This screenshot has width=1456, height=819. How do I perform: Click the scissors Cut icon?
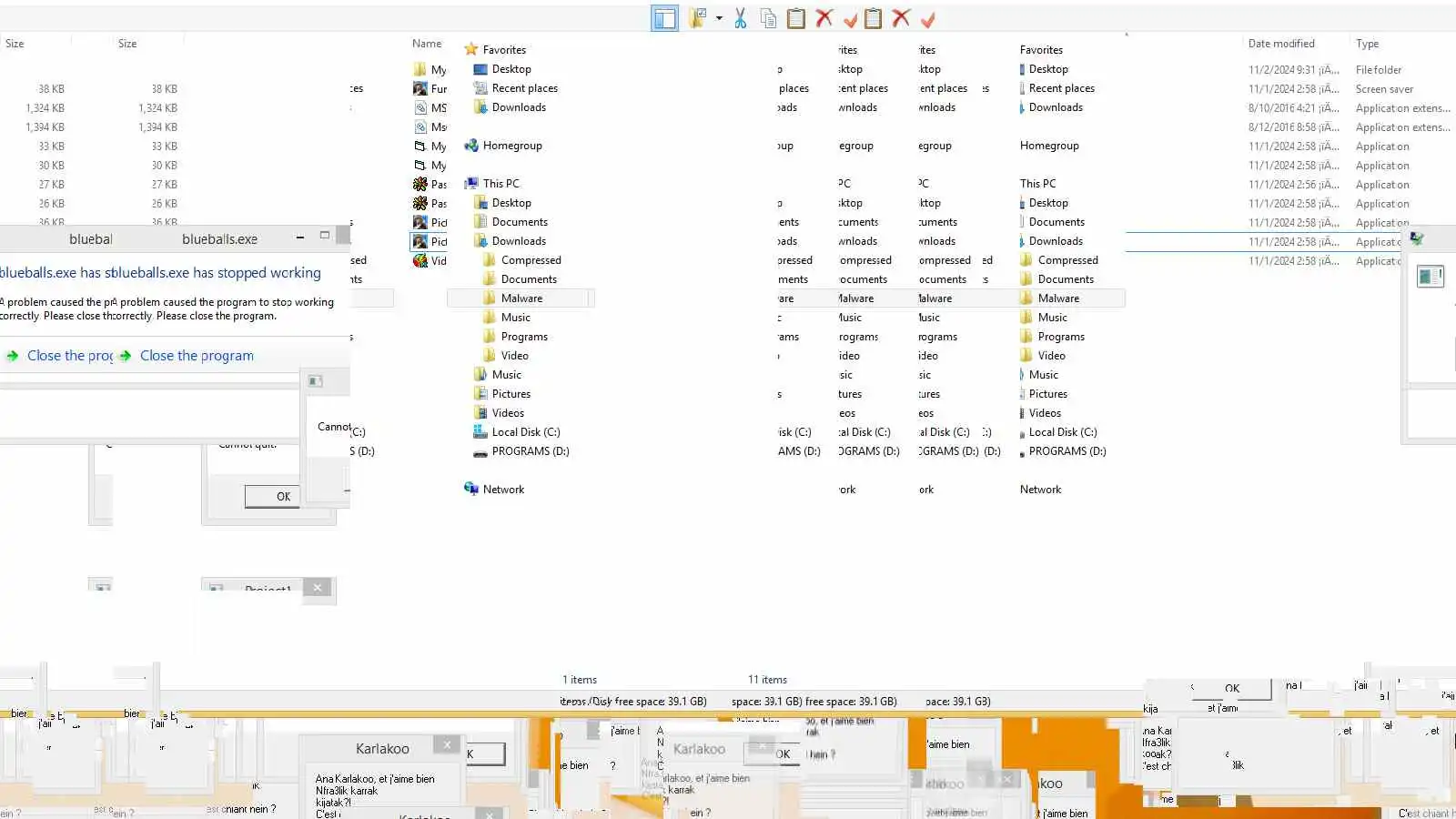click(741, 18)
